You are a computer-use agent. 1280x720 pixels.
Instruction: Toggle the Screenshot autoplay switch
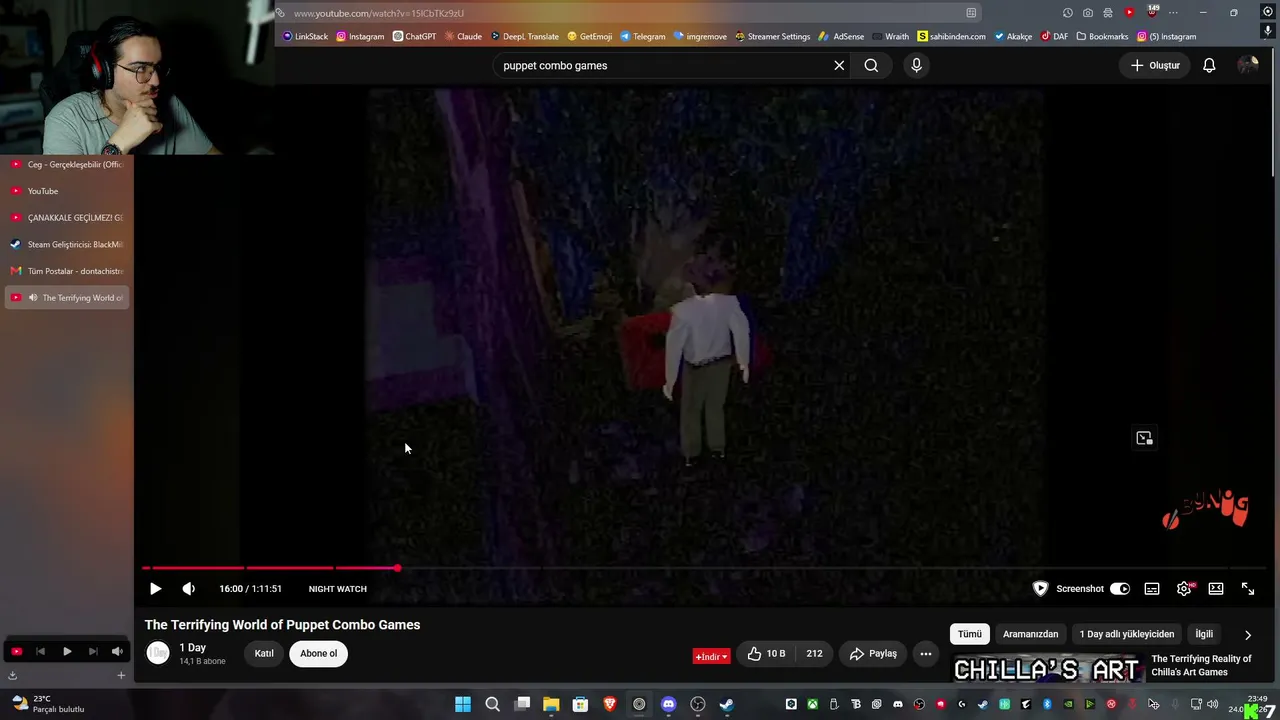pyautogui.click(x=1120, y=589)
